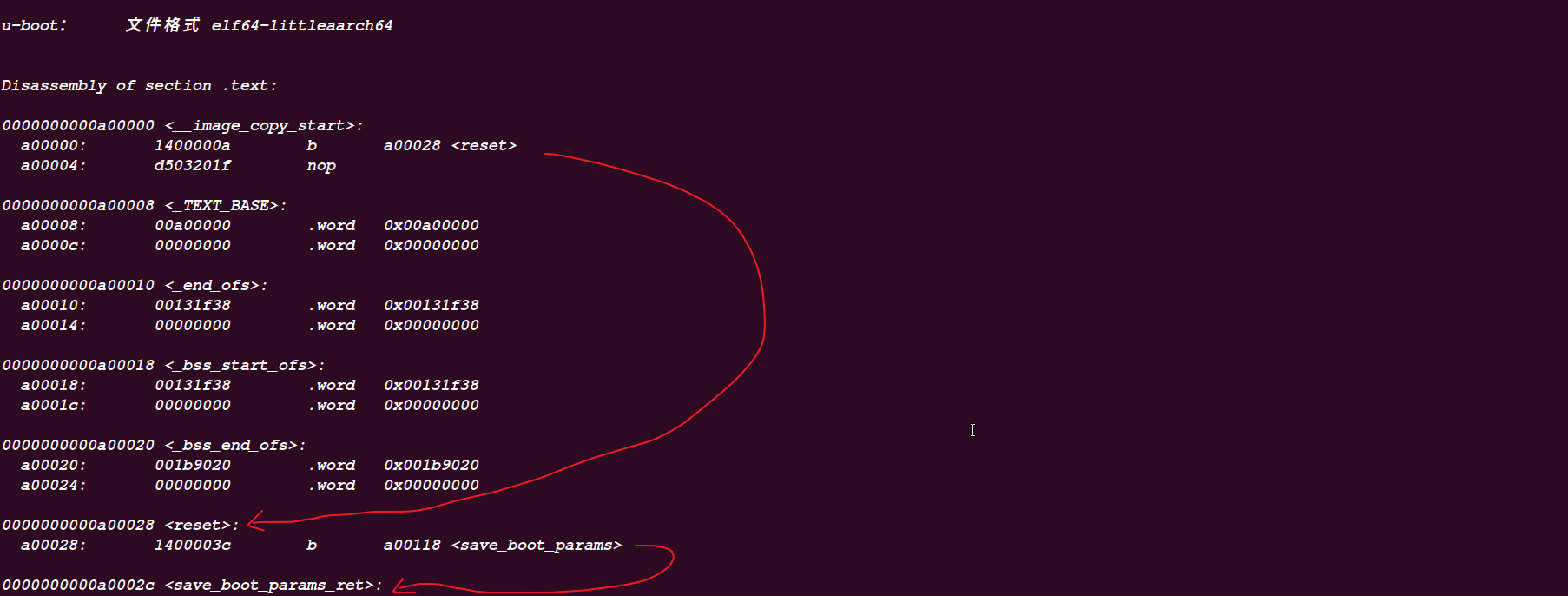This screenshot has height=596, width=1568.
Task: Click the 1400003c opcode at a00028
Action: [x=193, y=546]
